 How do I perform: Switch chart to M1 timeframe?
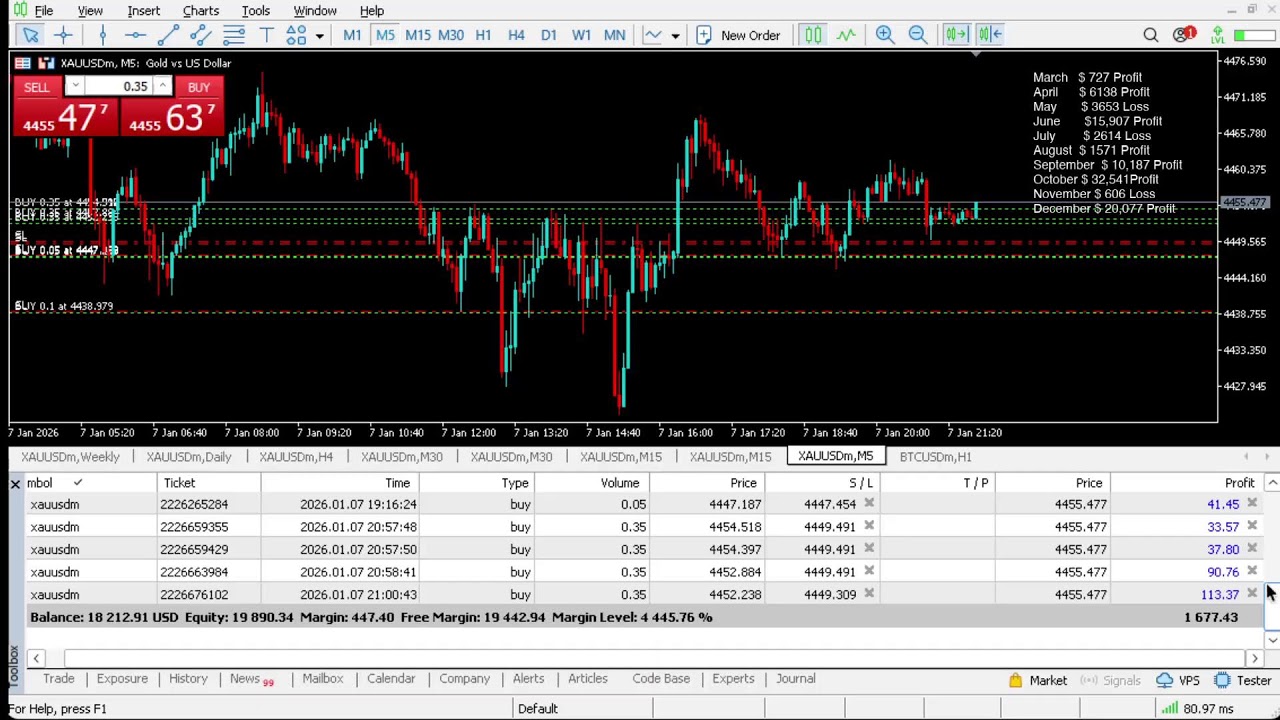[x=352, y=35]
